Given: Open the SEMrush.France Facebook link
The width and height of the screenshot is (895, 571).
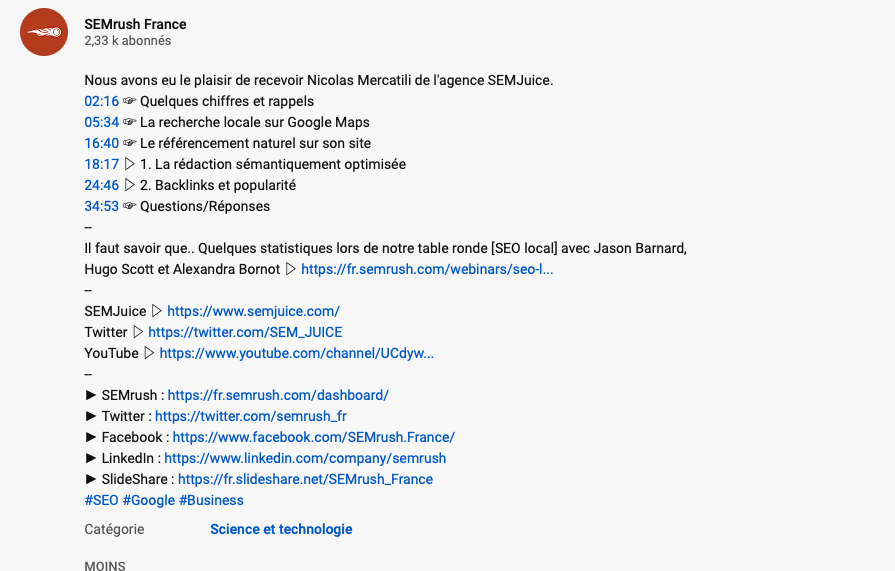Looking at the screenshot, I should click(x=314, y=437).
